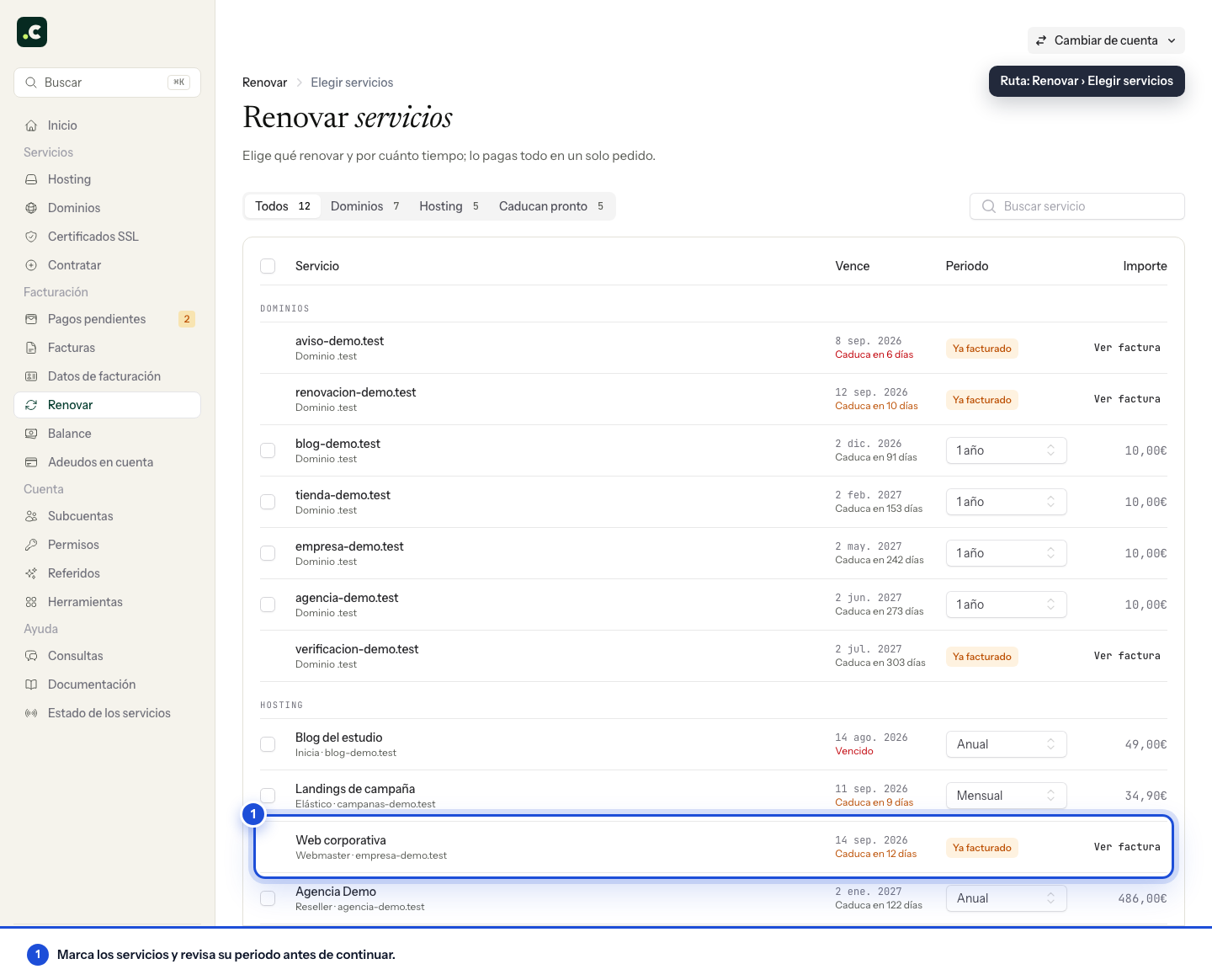The height and width of the screenshot is (980, 1212).
Task: Open the Mensual dropdown for Landings de campaña
Action: pyautogui.click(x=1006, y=796)
